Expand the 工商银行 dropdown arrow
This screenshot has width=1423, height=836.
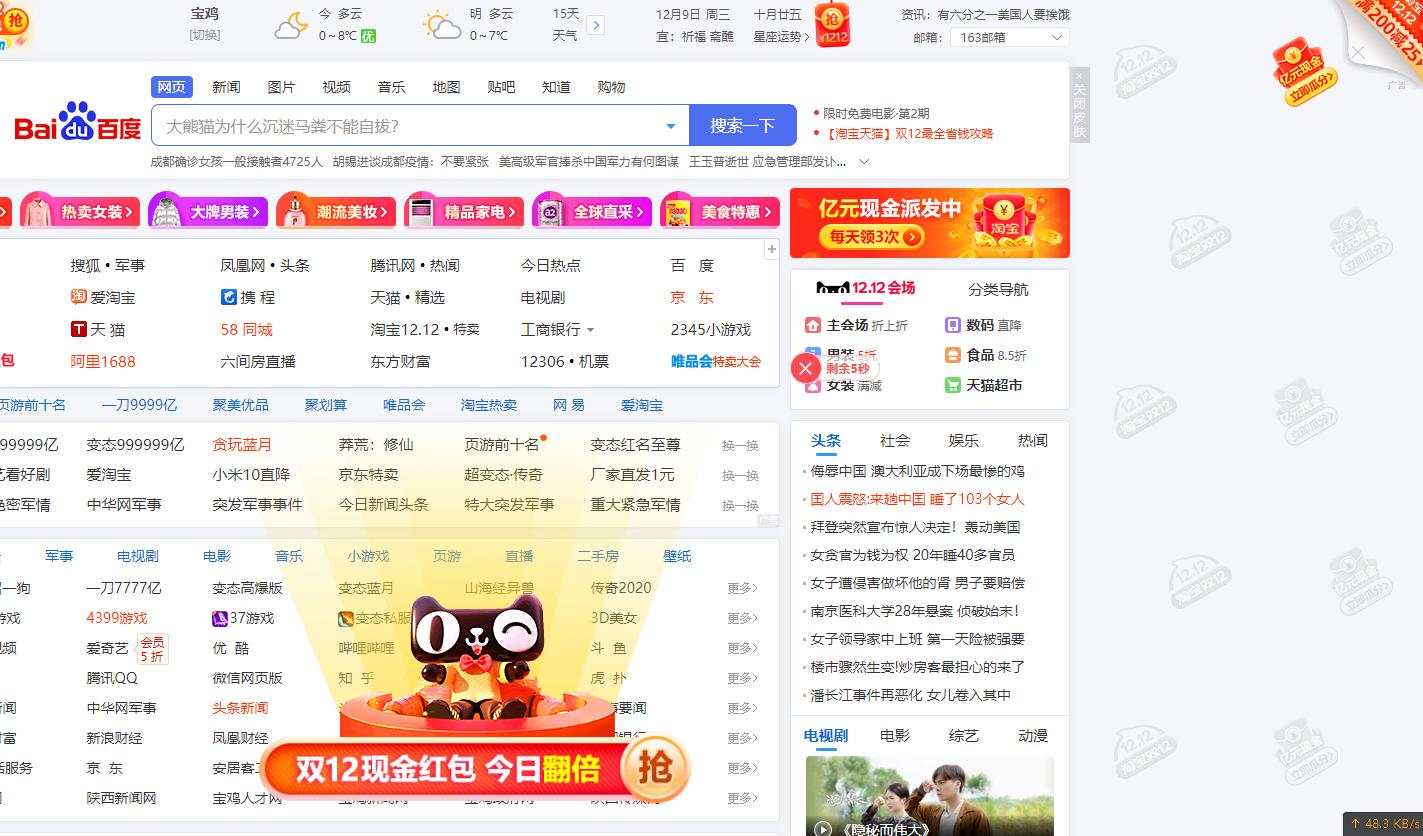[x=591, y=329]
